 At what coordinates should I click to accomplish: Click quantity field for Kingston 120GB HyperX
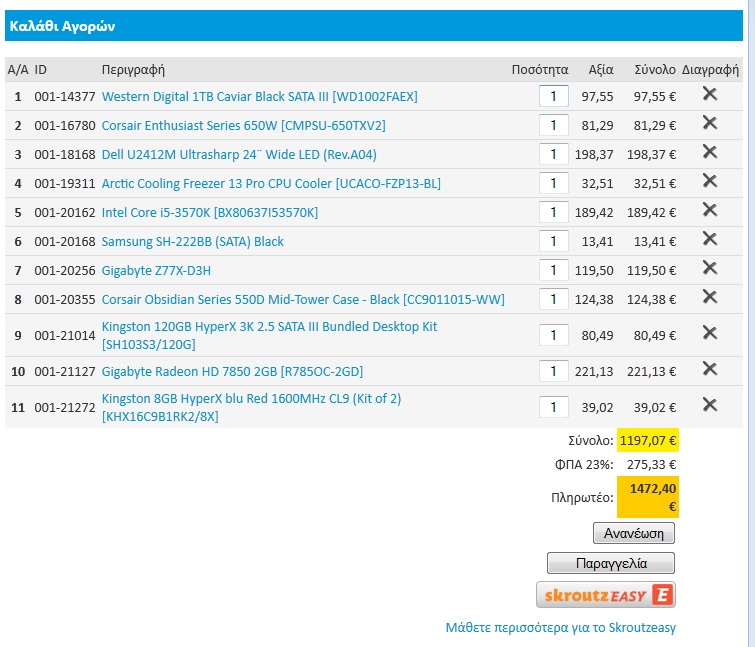553,335
